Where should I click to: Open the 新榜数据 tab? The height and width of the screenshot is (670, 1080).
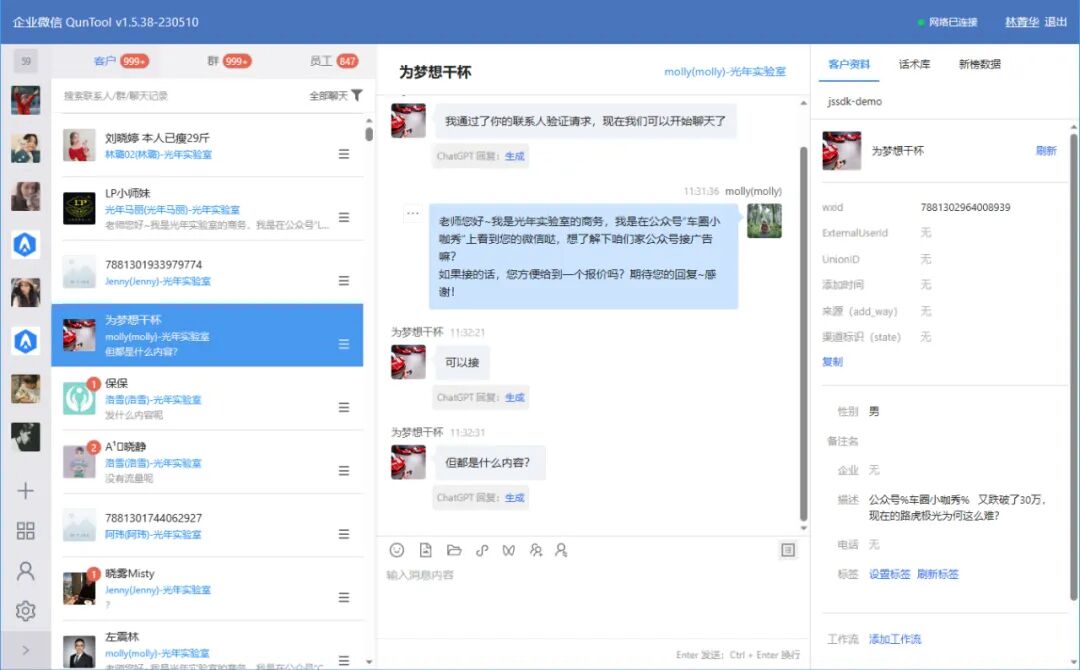point(979,64)
